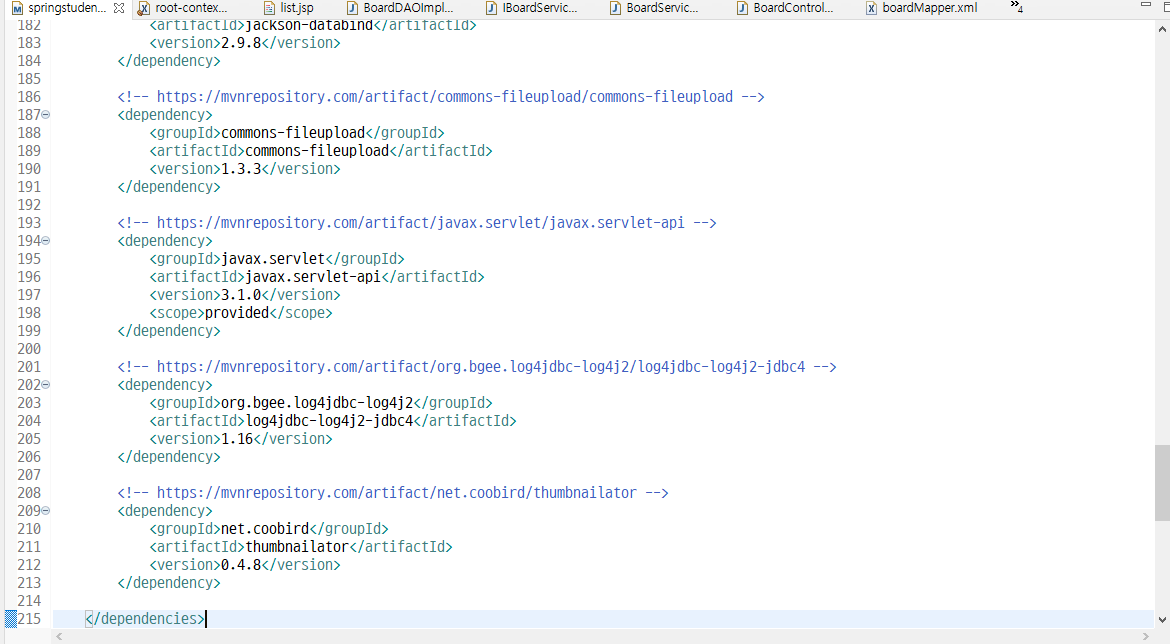Close the springstuden... editor tab

click(x=119, y=9)
